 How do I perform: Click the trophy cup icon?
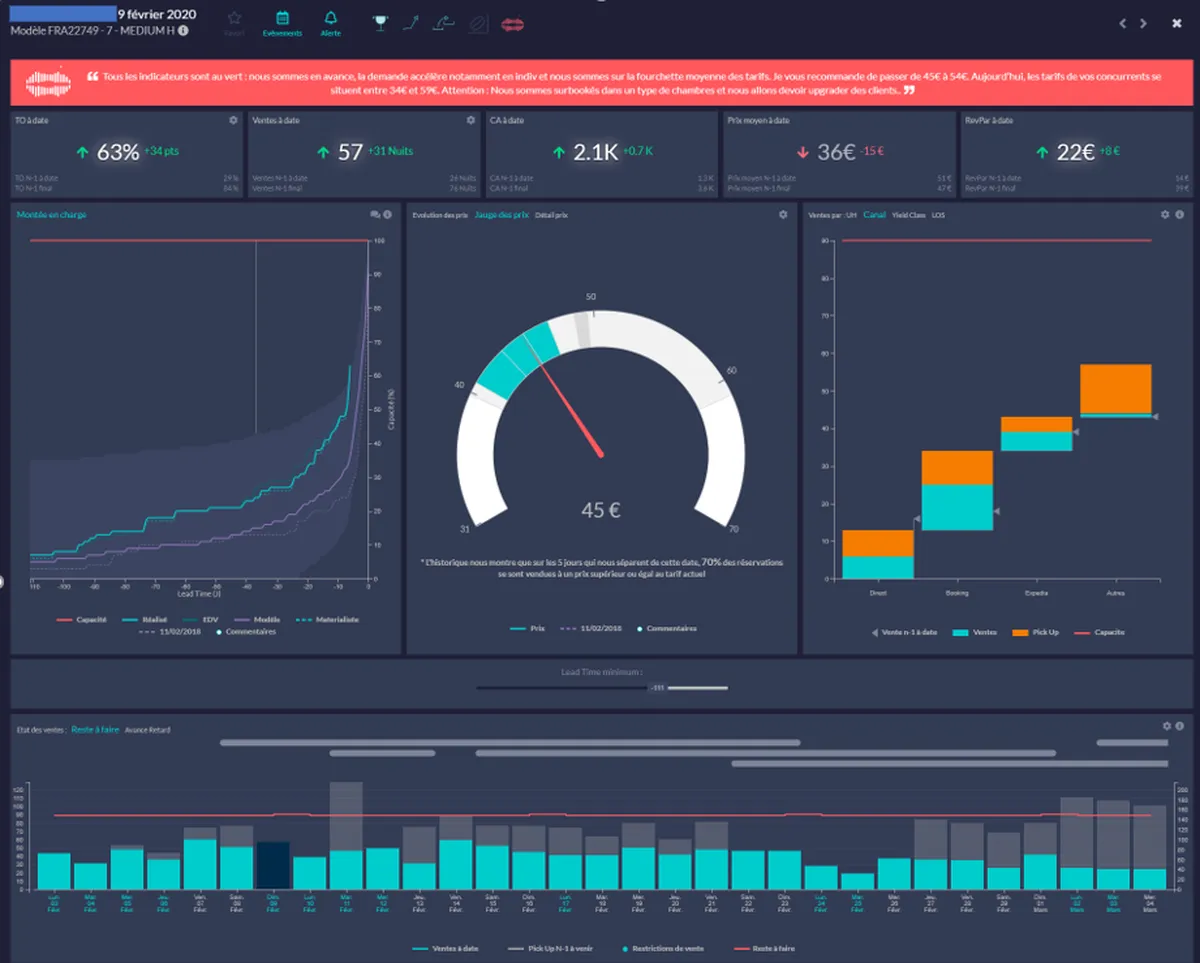tap(380, 22)
